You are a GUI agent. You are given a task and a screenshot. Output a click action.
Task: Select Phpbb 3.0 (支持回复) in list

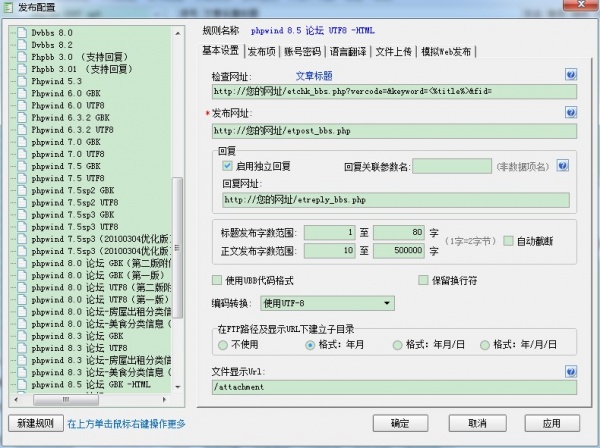click(x=80, y=57)
